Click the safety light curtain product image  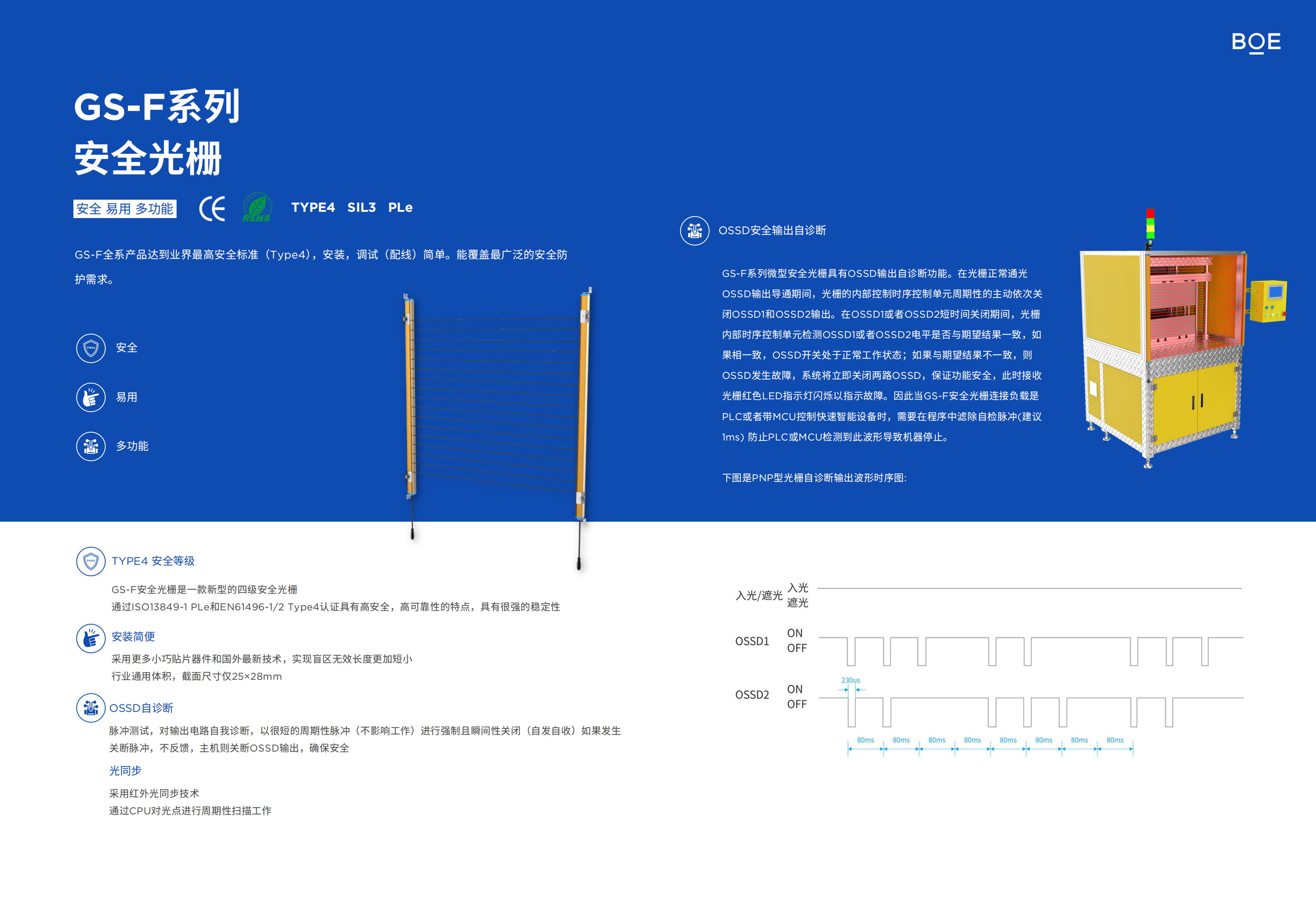click(x=497, y=408)
